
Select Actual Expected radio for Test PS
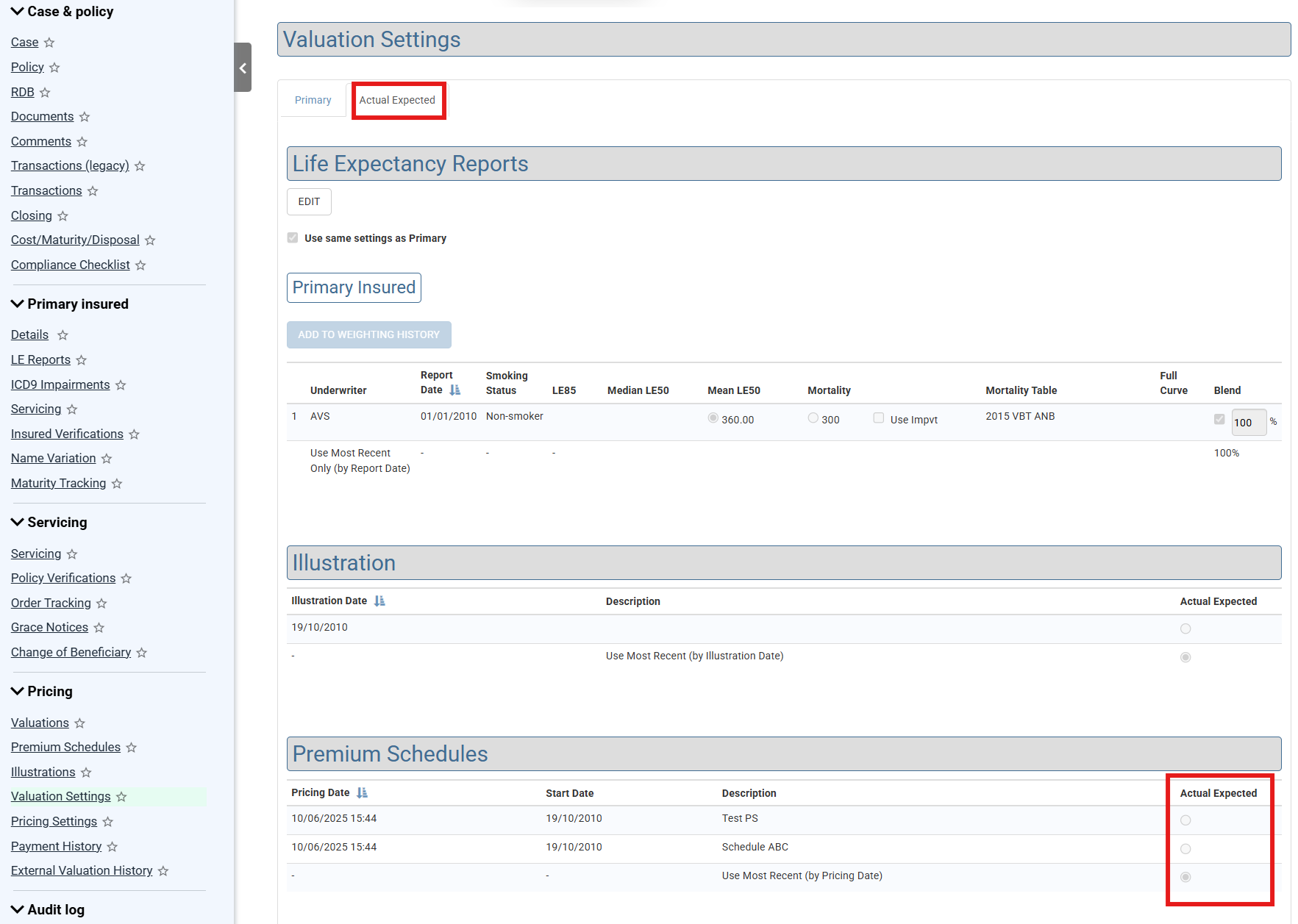[x=1185, y=820]
